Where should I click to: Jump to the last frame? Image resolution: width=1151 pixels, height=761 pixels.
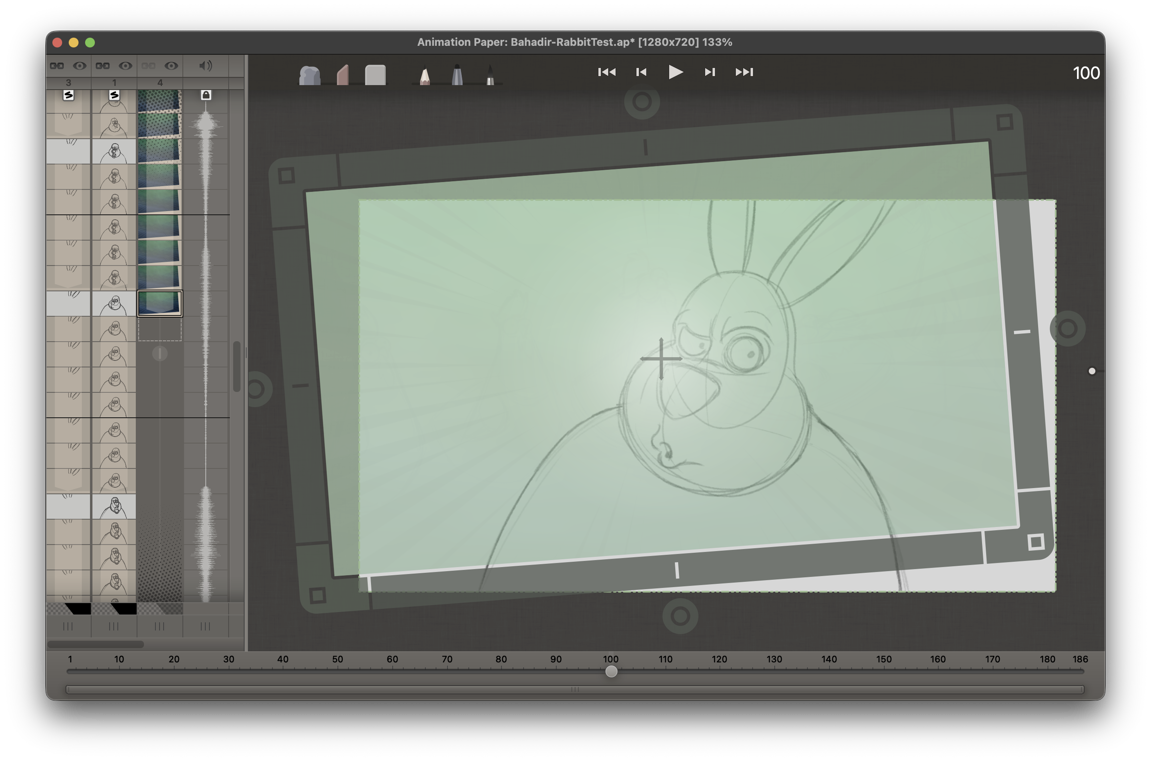(x=744, y=72)
